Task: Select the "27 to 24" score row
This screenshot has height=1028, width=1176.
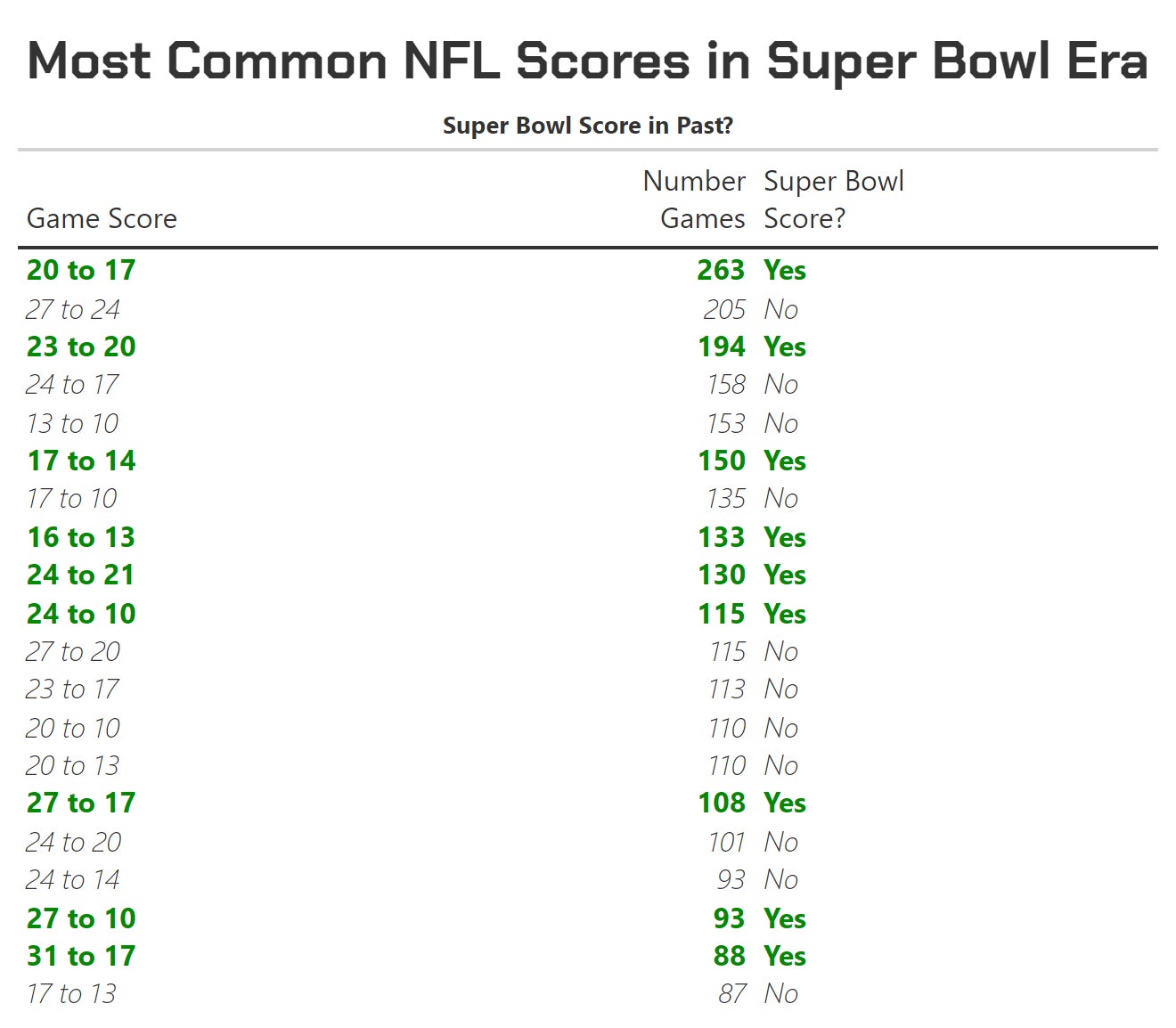Action: [x=72, y=309]
